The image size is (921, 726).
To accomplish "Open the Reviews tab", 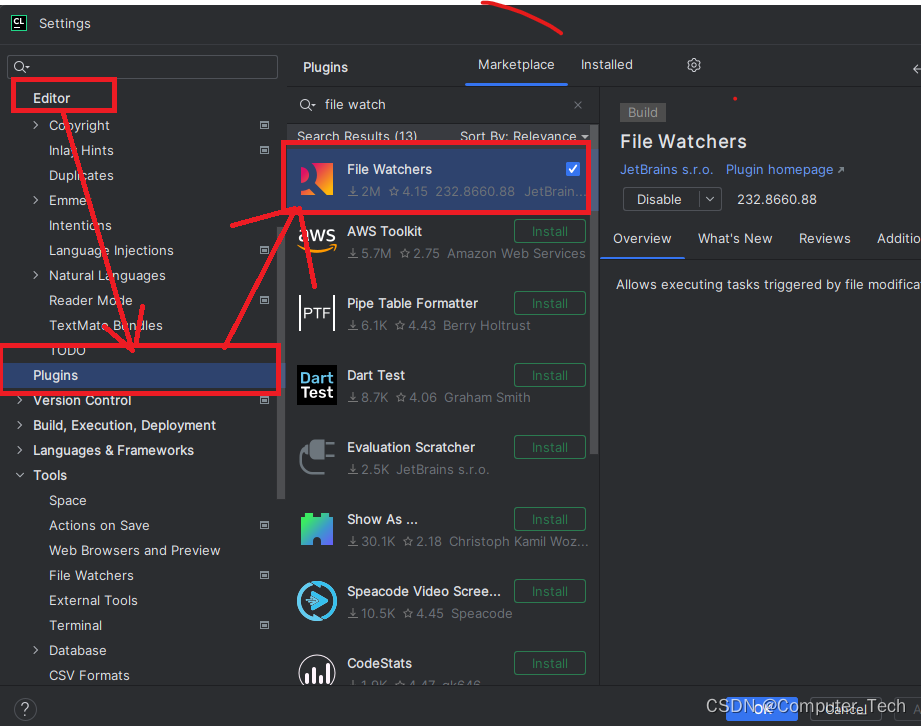I will (825, 238).
